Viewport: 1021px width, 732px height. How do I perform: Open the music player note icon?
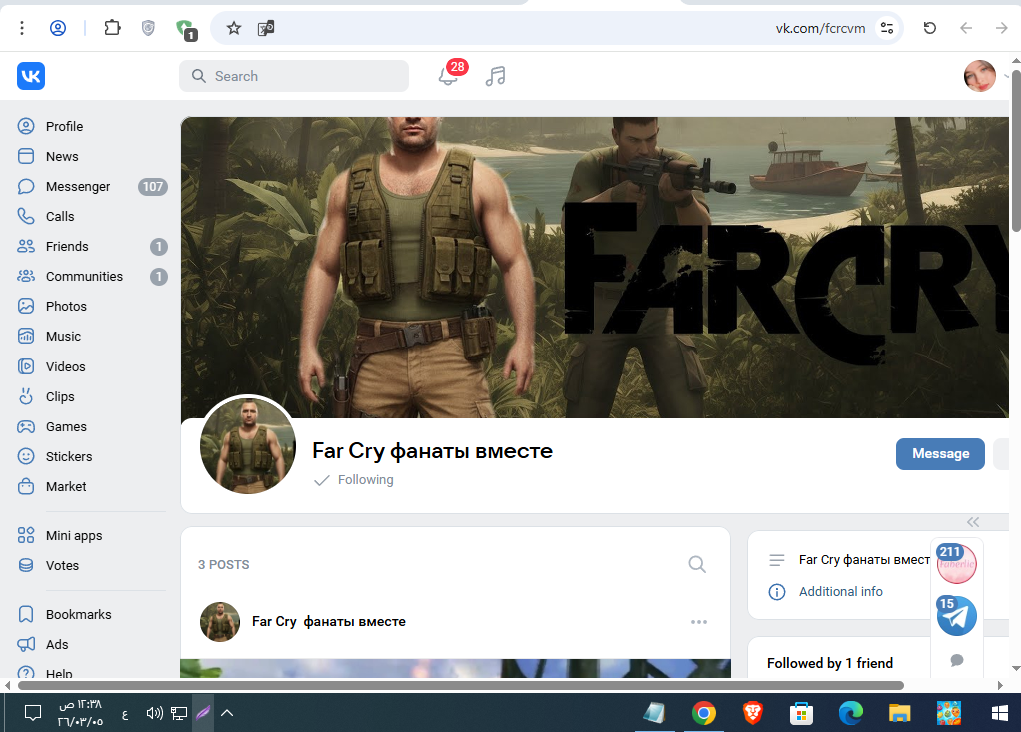pos(495,76)
